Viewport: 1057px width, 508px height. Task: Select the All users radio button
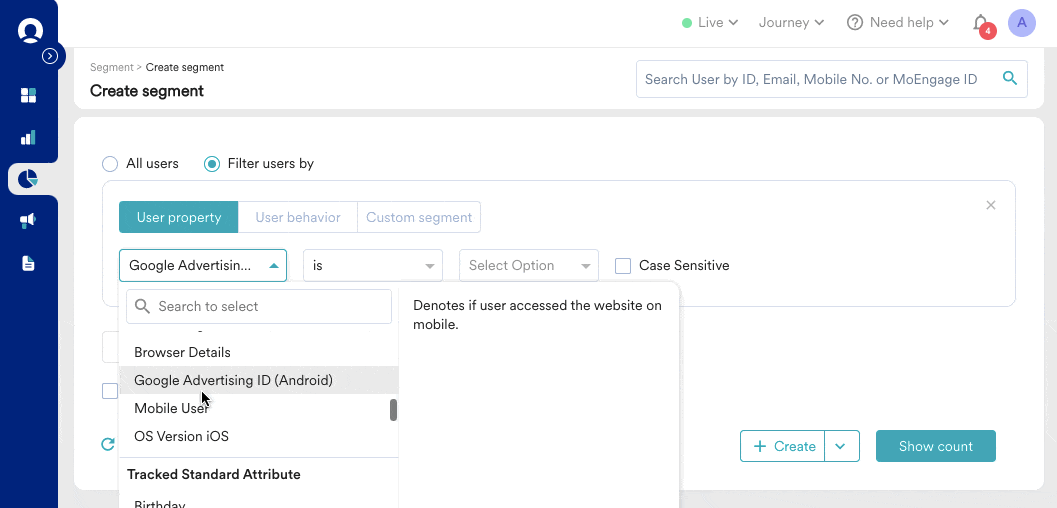109,164
